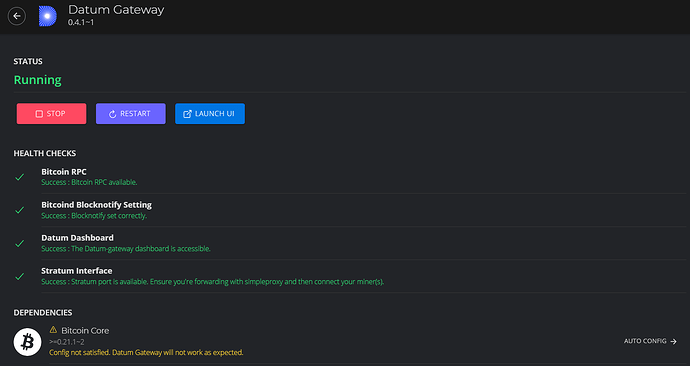Screen dimensions: 690x366
Task: Click the Datum Dashboard health checkmark
Action: coord(19,243)
